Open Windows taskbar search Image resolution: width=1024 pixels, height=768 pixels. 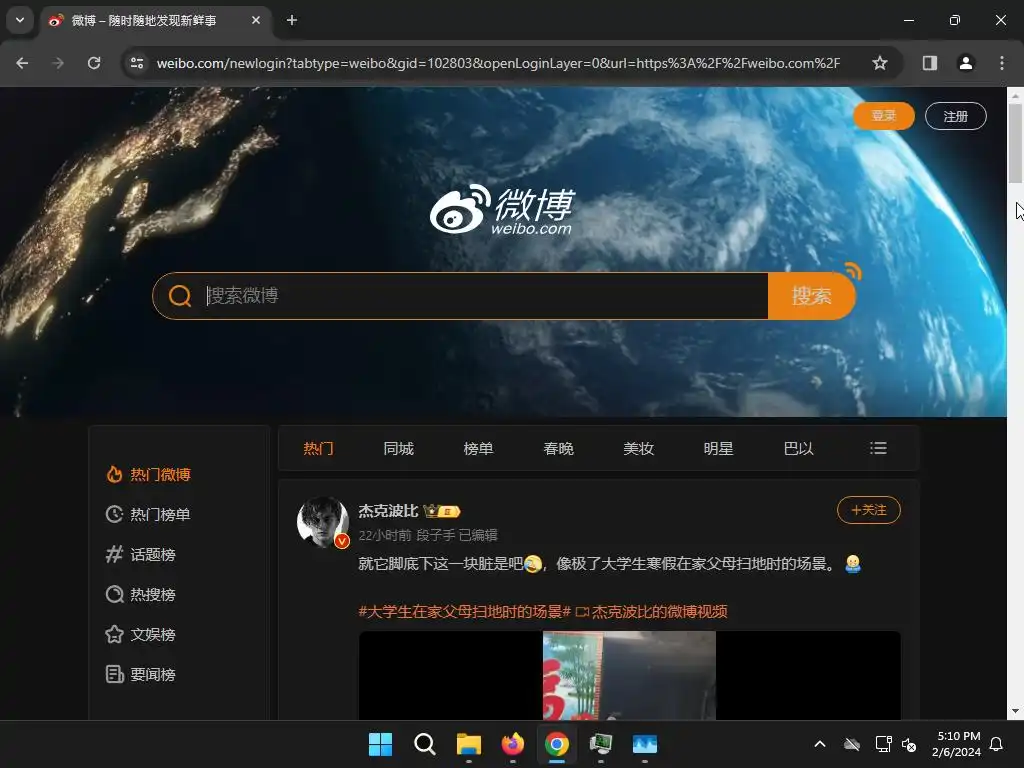click(424, 744)
